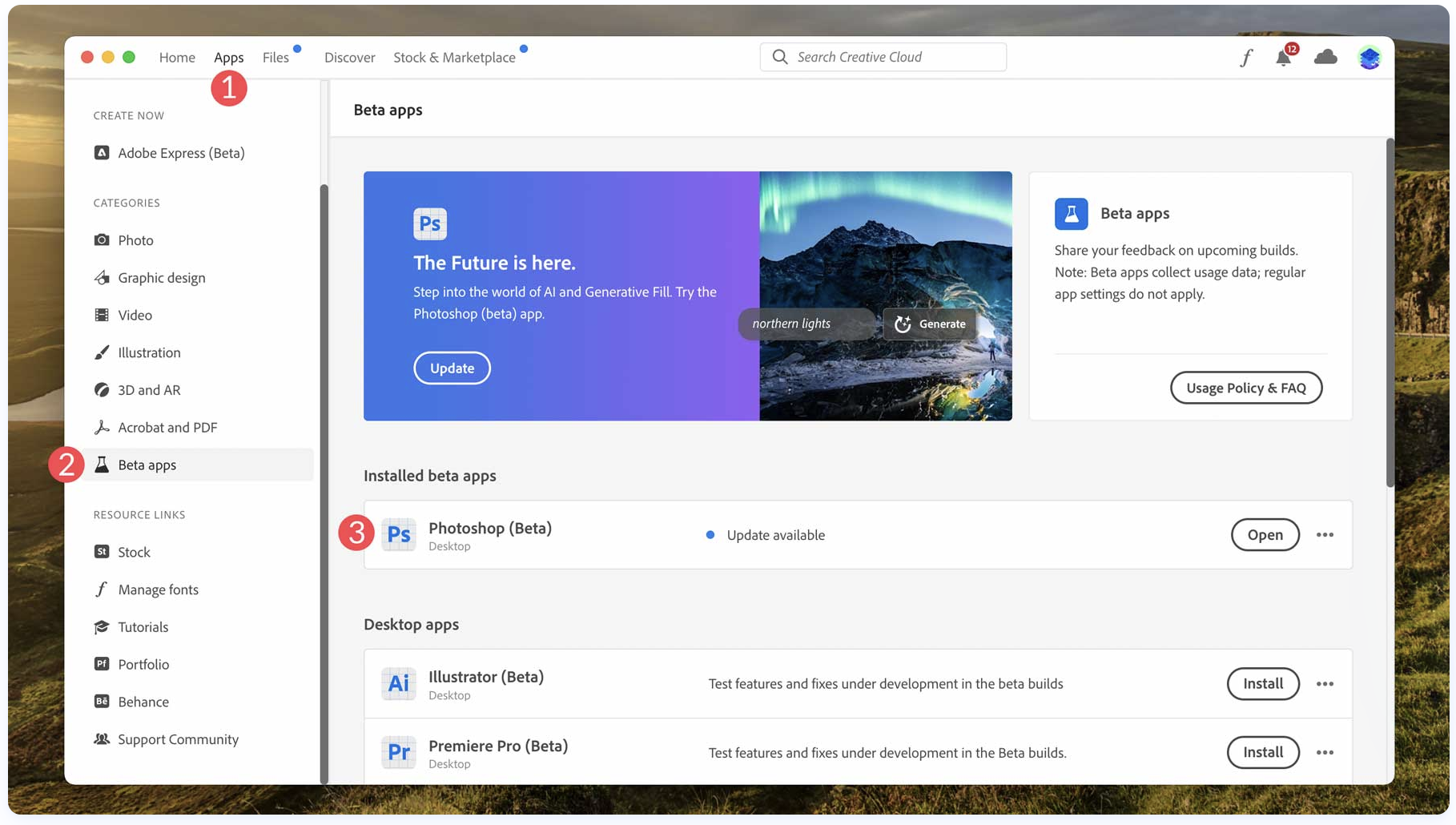Click the Illustrator (Beta) name text
This screenshot has width=1456, height=825.
485,677
